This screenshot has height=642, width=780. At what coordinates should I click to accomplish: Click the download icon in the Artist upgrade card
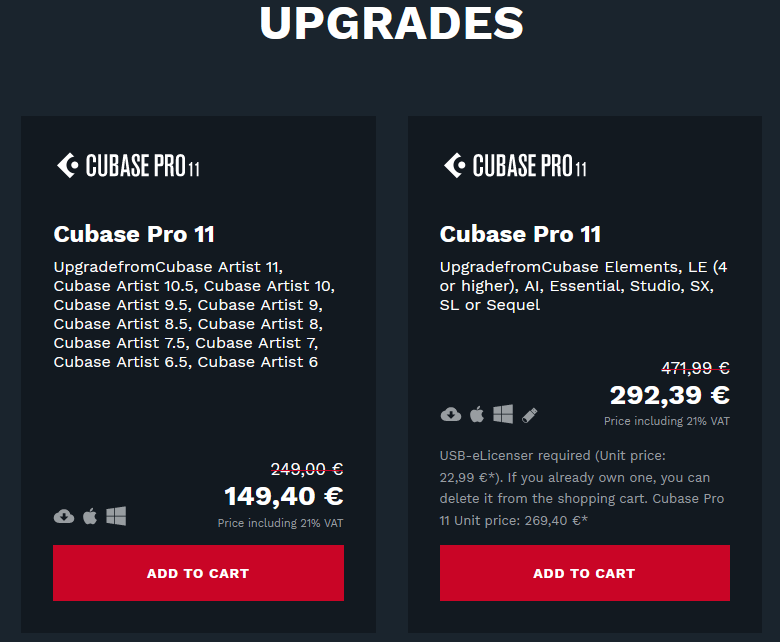[64, 516]
